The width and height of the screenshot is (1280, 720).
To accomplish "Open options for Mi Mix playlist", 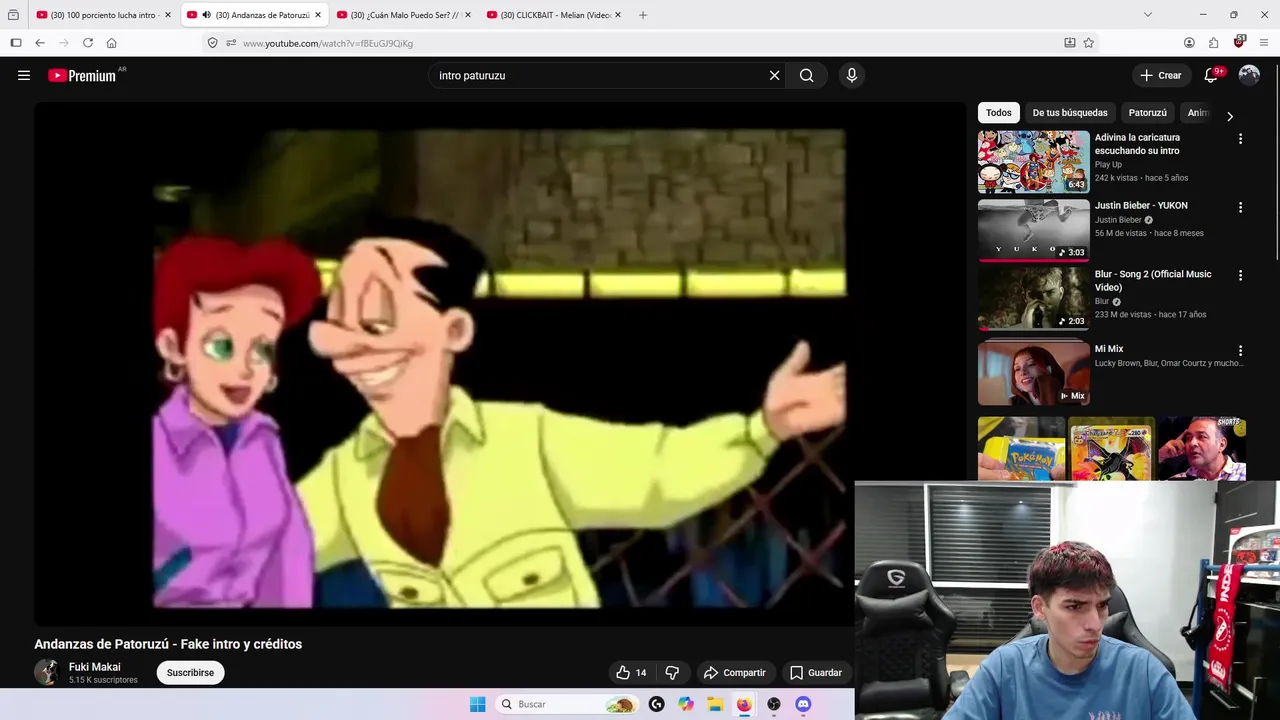I will point(1240,351).
